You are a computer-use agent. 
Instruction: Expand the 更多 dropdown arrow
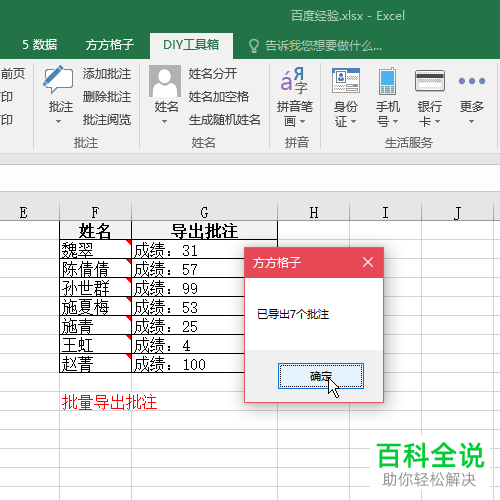tap(471, 122)
